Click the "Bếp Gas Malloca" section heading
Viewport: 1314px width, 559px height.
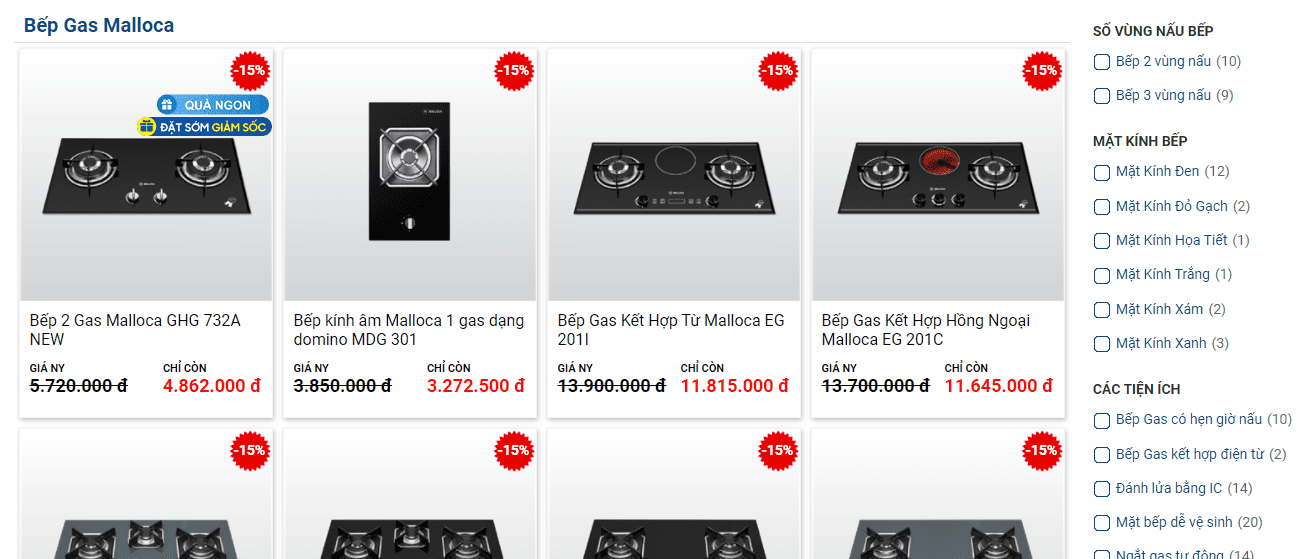99,25
